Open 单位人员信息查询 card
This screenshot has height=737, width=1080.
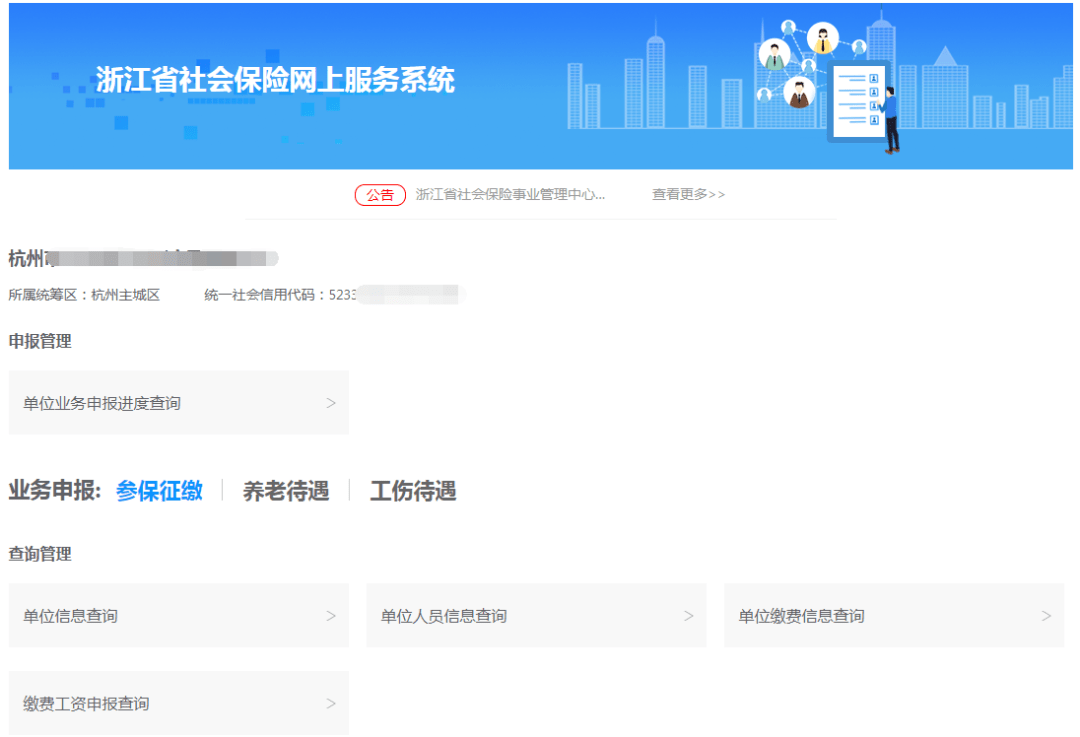pyautogui.click(x=537, y=616)
